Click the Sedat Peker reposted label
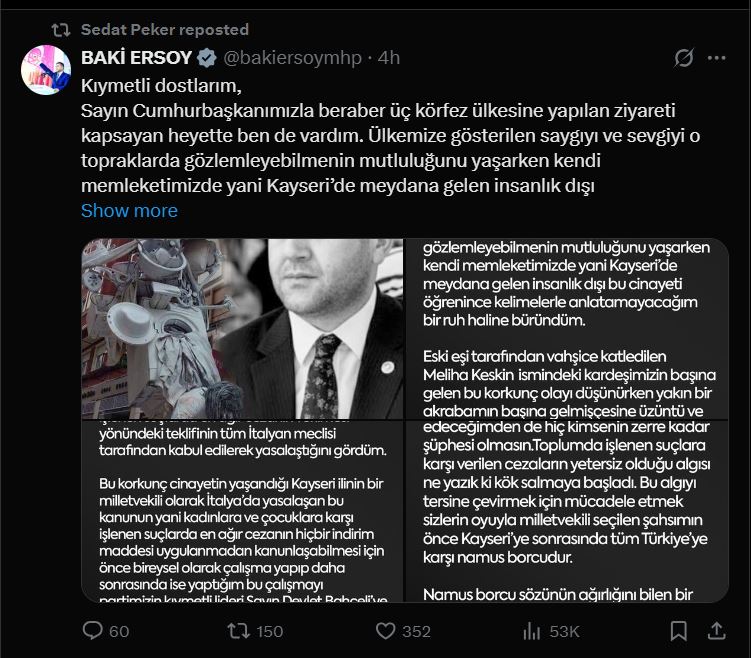751x658 pixels. 164,30
